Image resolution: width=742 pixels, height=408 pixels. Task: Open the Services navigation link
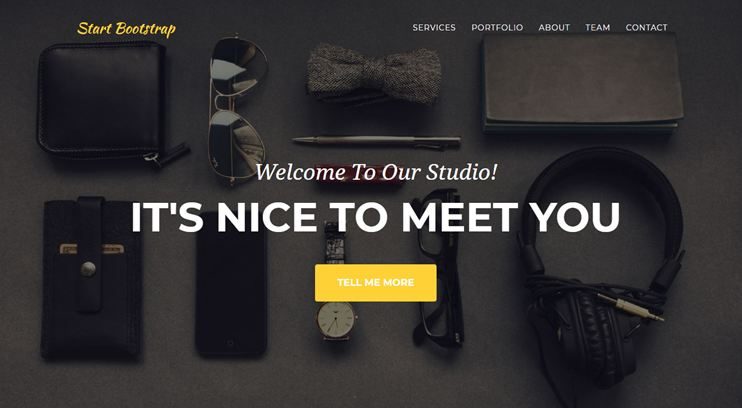click(x=434, y=27)
